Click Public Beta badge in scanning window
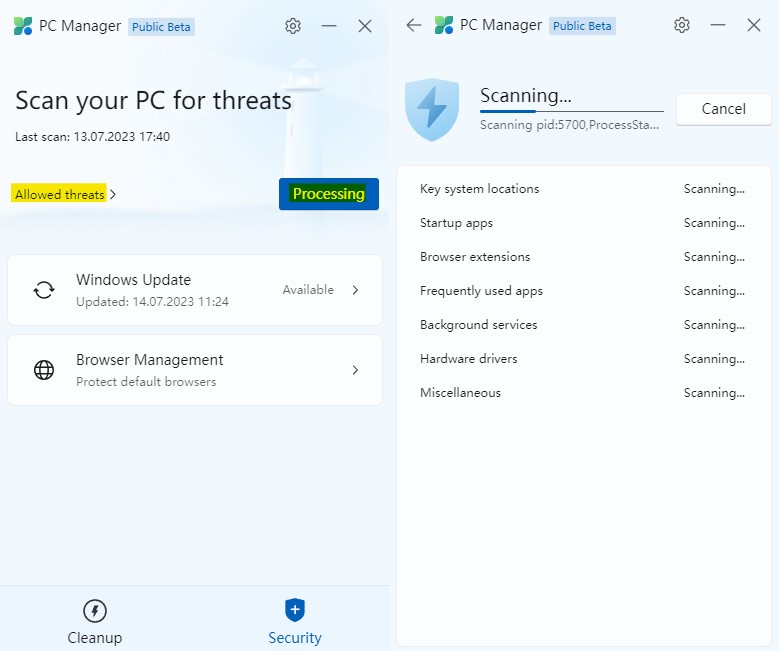779x651 pixels. click(x=582, y=26)
